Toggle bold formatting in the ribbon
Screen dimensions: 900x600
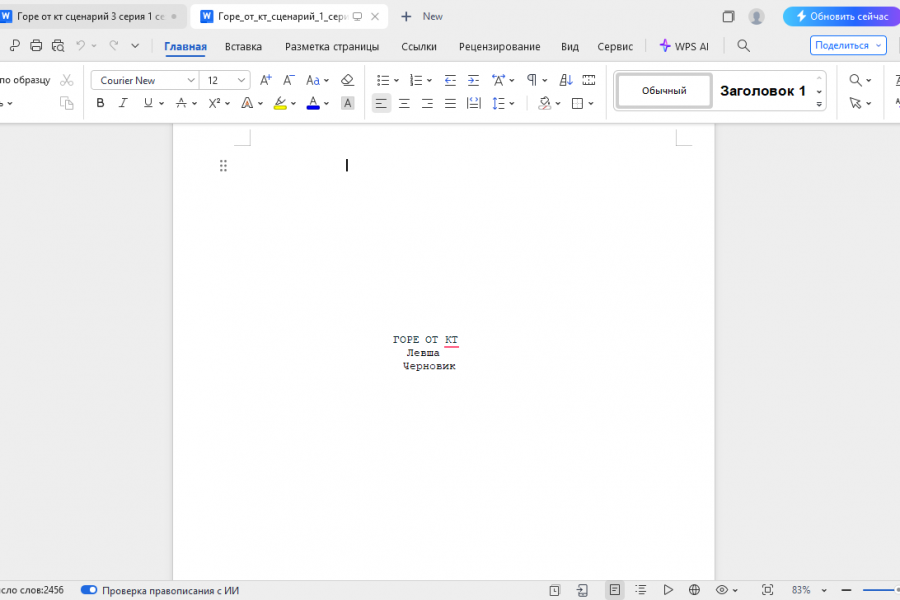coord(100,103)
